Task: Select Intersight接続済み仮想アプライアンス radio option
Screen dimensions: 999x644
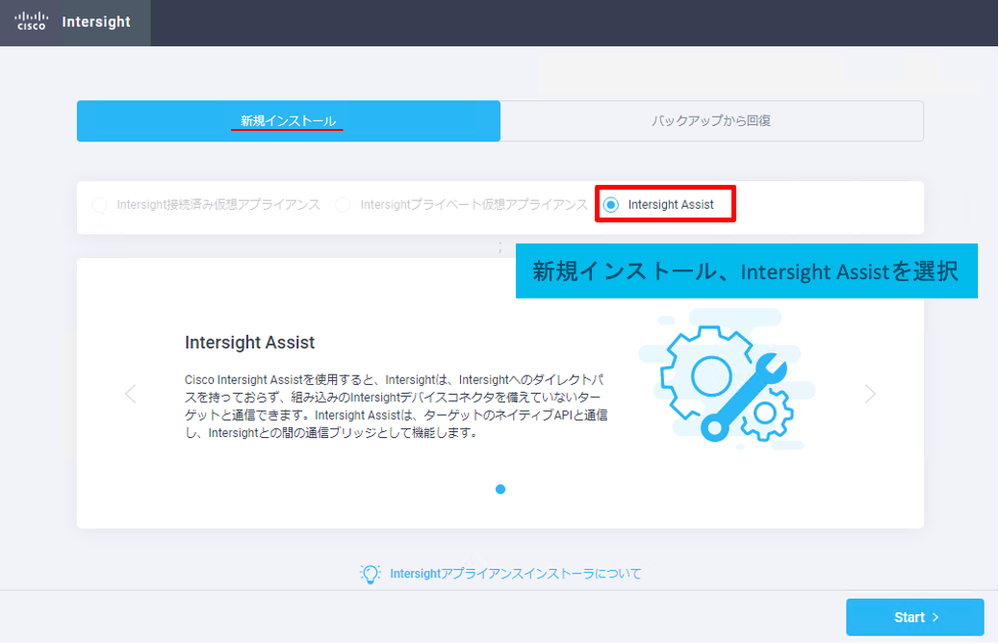Action: click(x=99, y=204)
